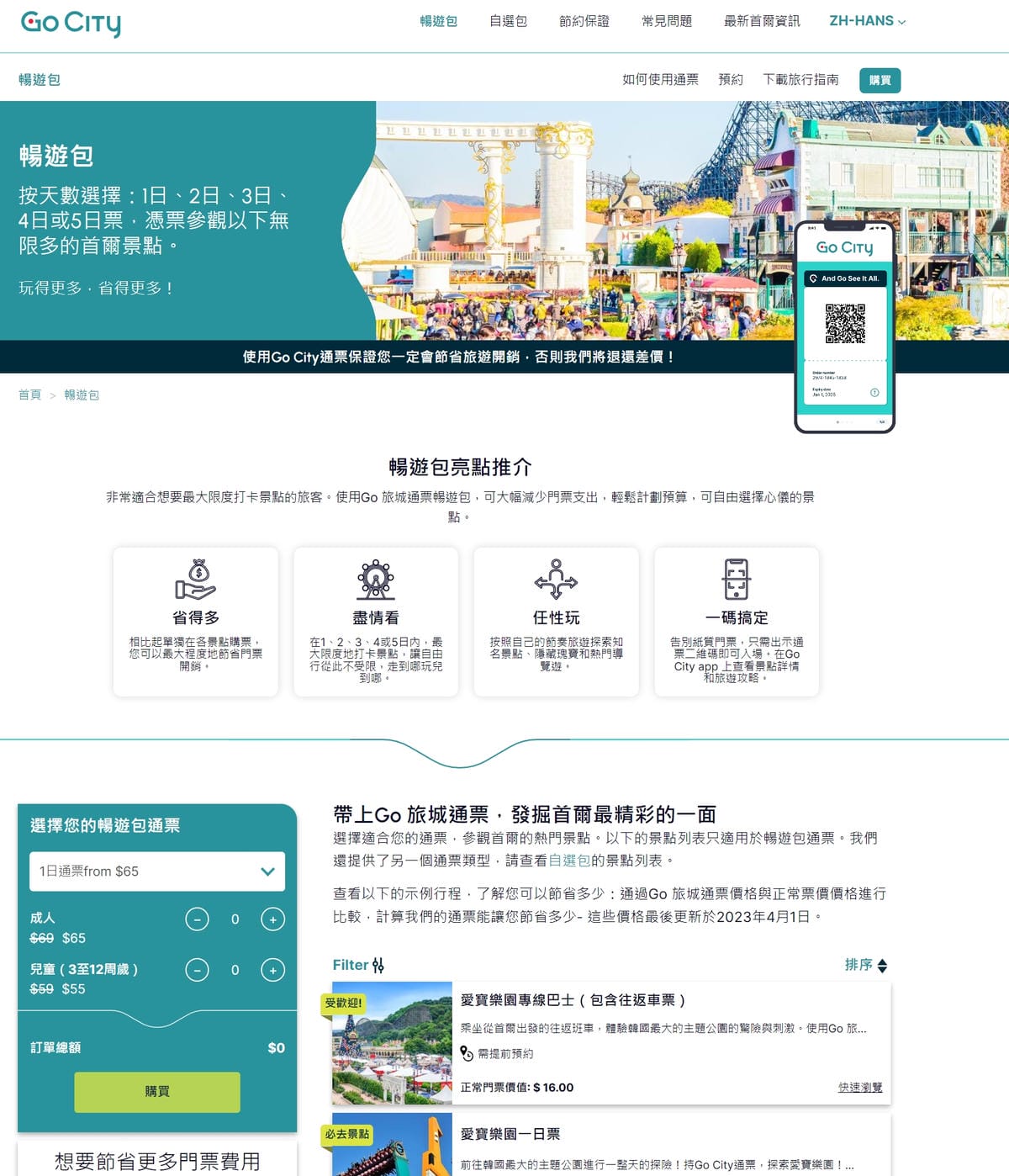
Task: Increase the 成人 ticket quantity
Action: tap(272, 919)
